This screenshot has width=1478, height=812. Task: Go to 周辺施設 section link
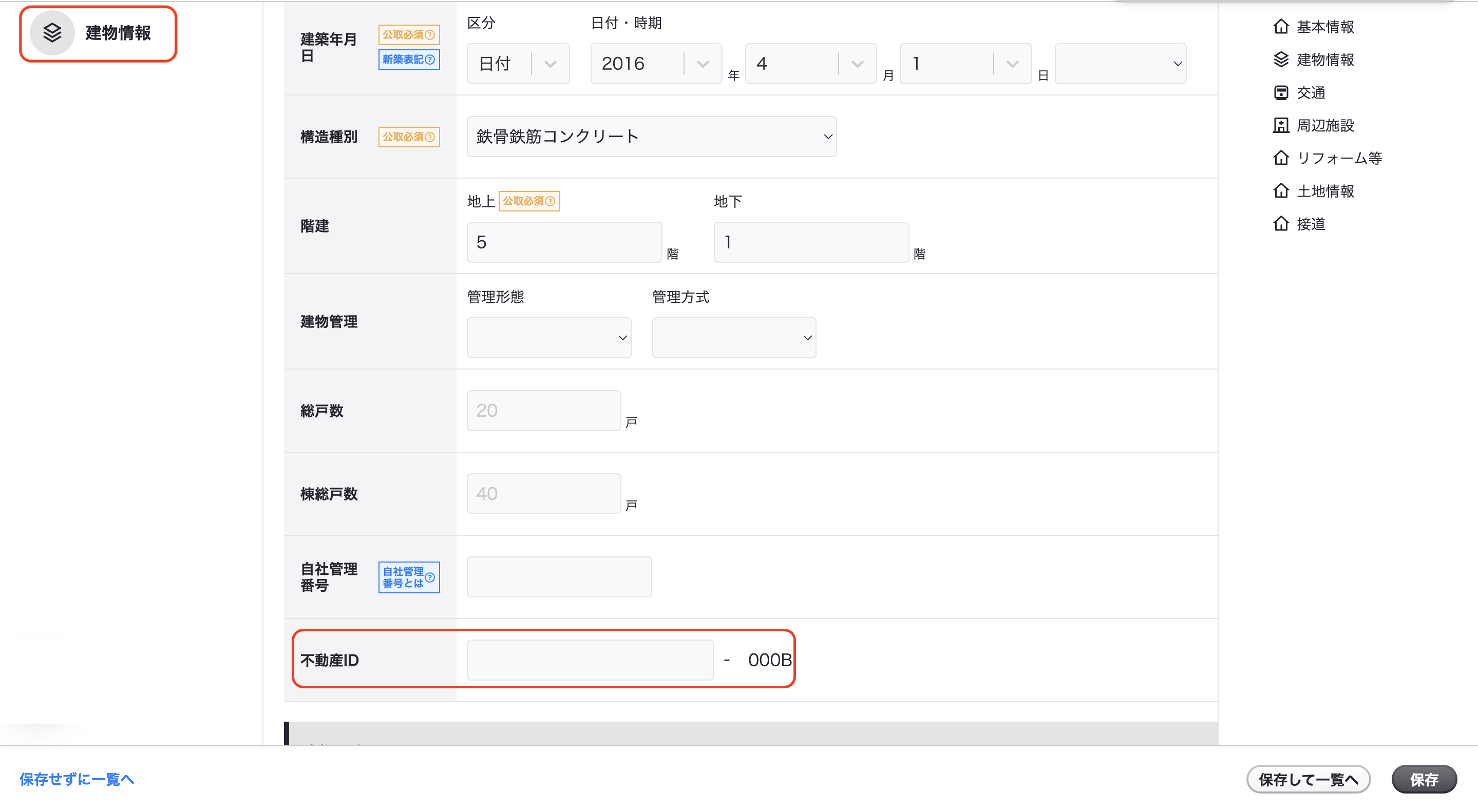(x=1325, y=125)
